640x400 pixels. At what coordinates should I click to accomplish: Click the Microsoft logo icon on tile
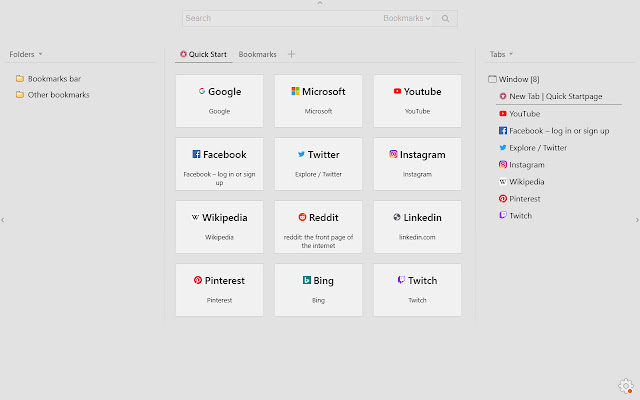pyautogui.click(x=295, y=91)
